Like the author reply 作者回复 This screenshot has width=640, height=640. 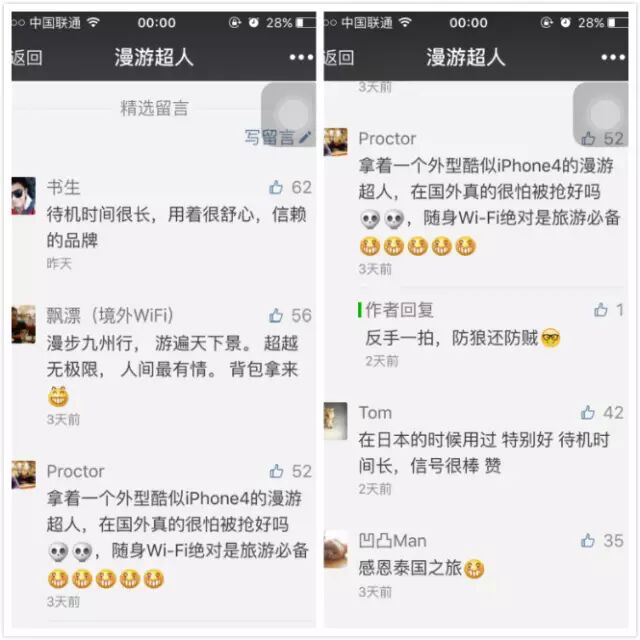[601, 310]
